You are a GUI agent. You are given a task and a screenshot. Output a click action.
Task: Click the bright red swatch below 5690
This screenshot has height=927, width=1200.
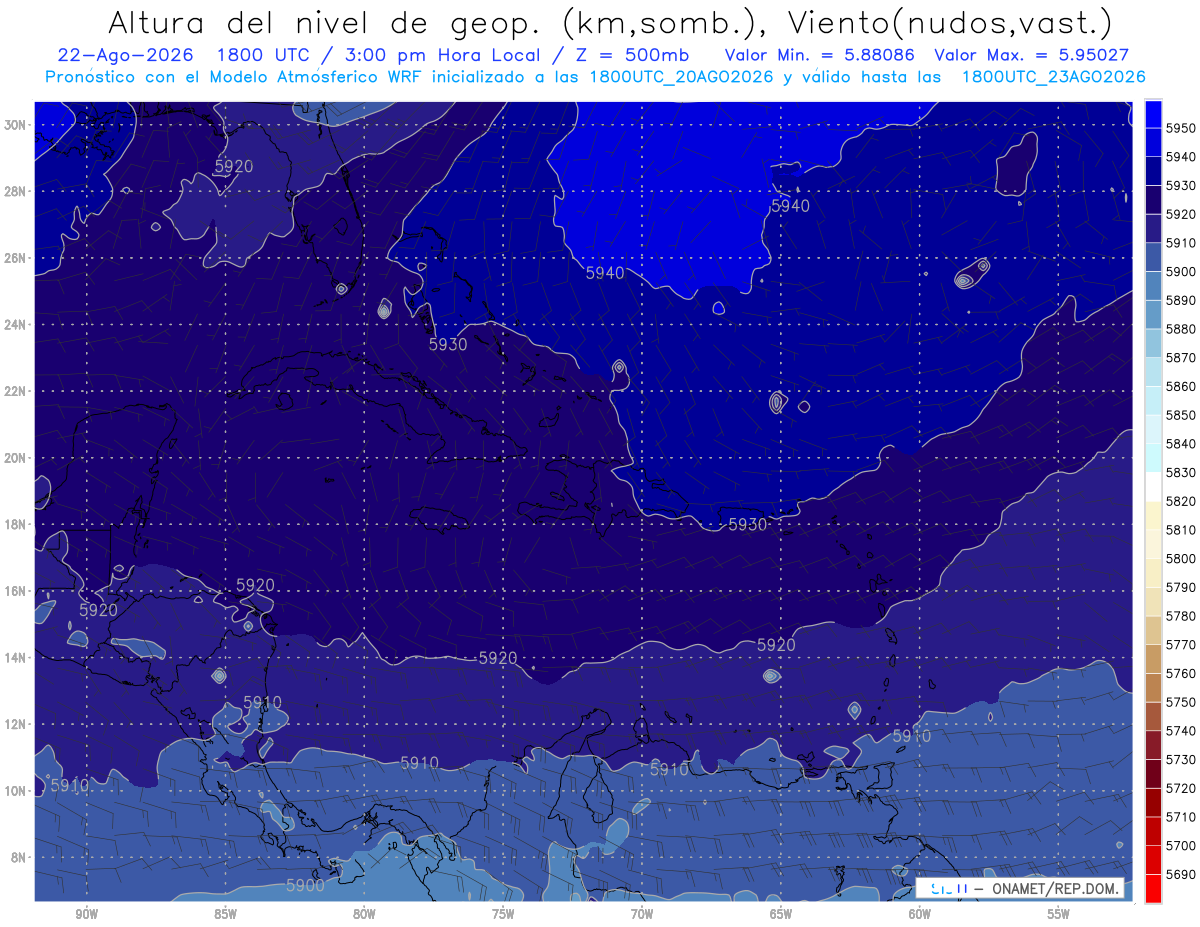tap(1153, 888)
